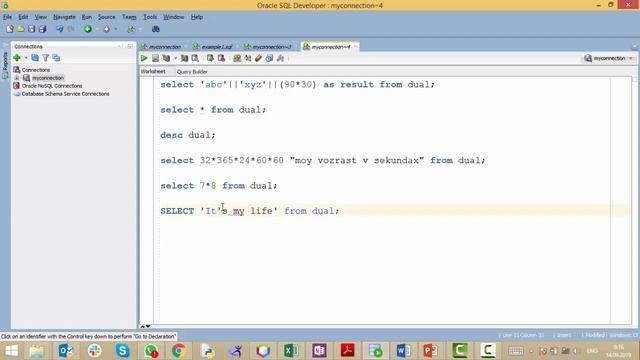Click the SQL Worksheet icon in main toolbar
640x360 pixels.
click(x=131, y=29)
